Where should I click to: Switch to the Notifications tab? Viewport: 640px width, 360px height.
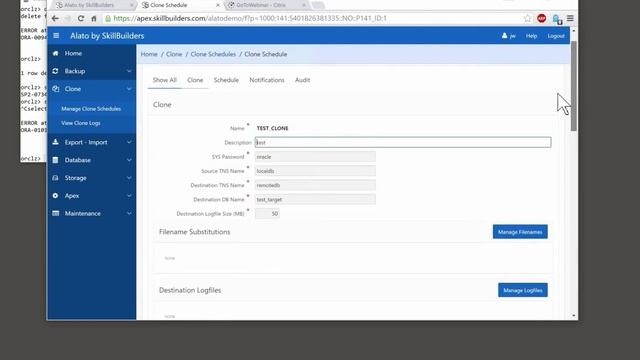[x=267, y=80]
